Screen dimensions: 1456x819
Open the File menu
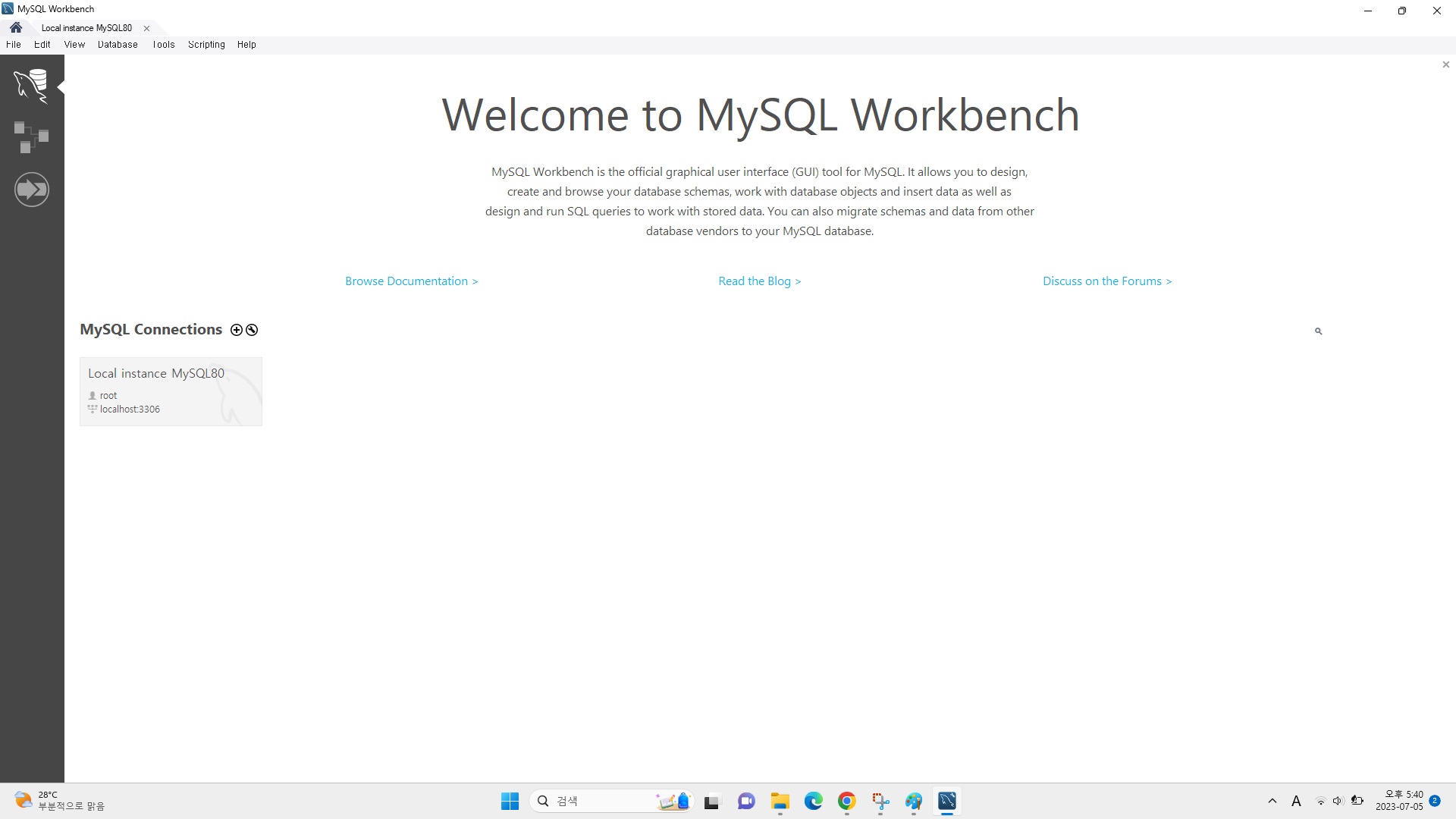[14, 45]
